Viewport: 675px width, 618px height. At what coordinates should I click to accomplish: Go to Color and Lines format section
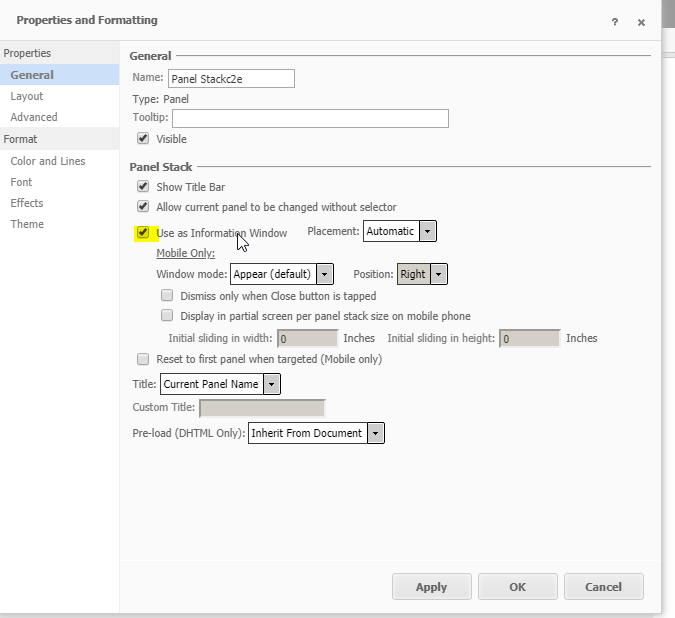48,161
